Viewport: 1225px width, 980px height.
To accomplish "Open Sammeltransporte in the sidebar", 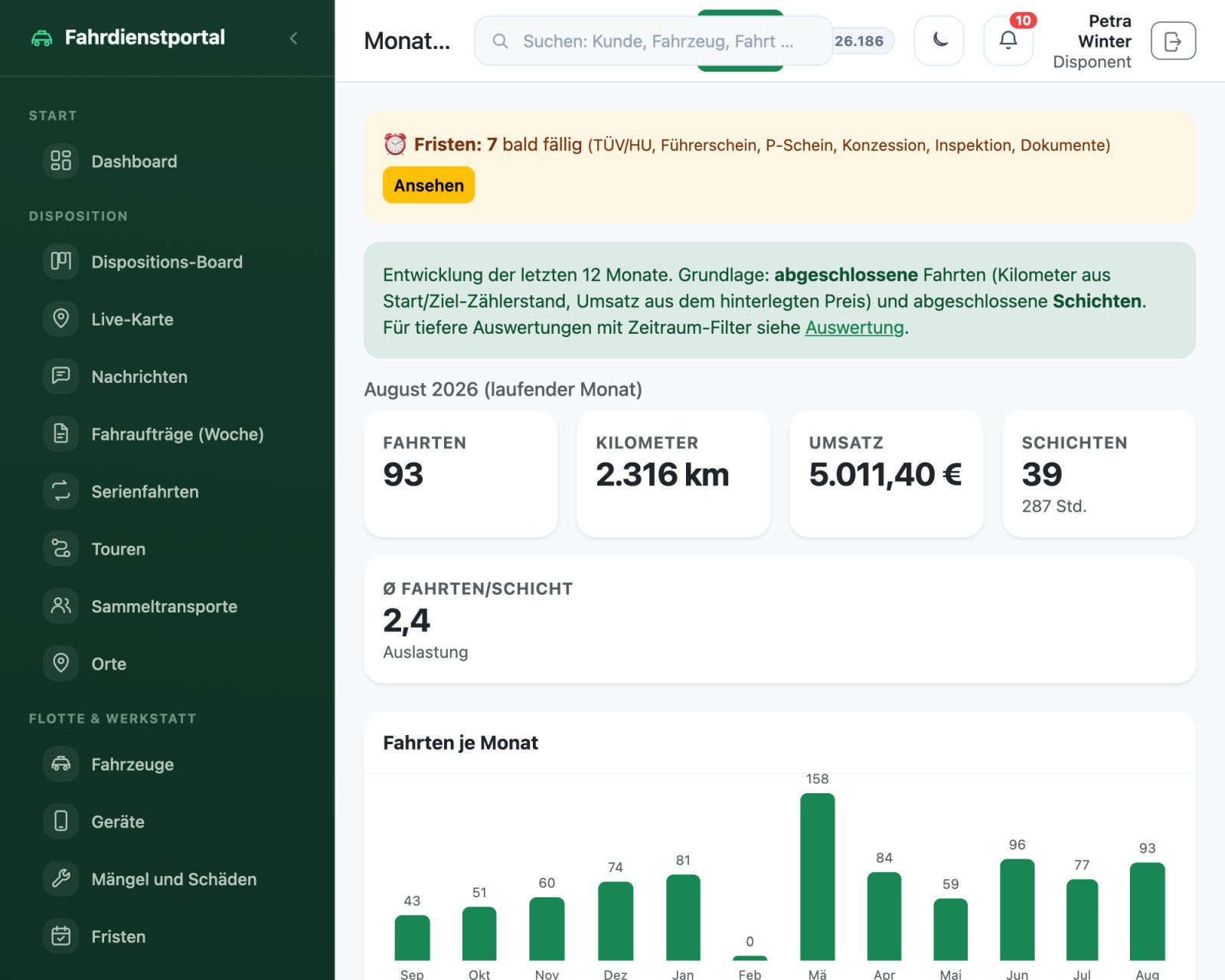I will (x=167, y=606).
